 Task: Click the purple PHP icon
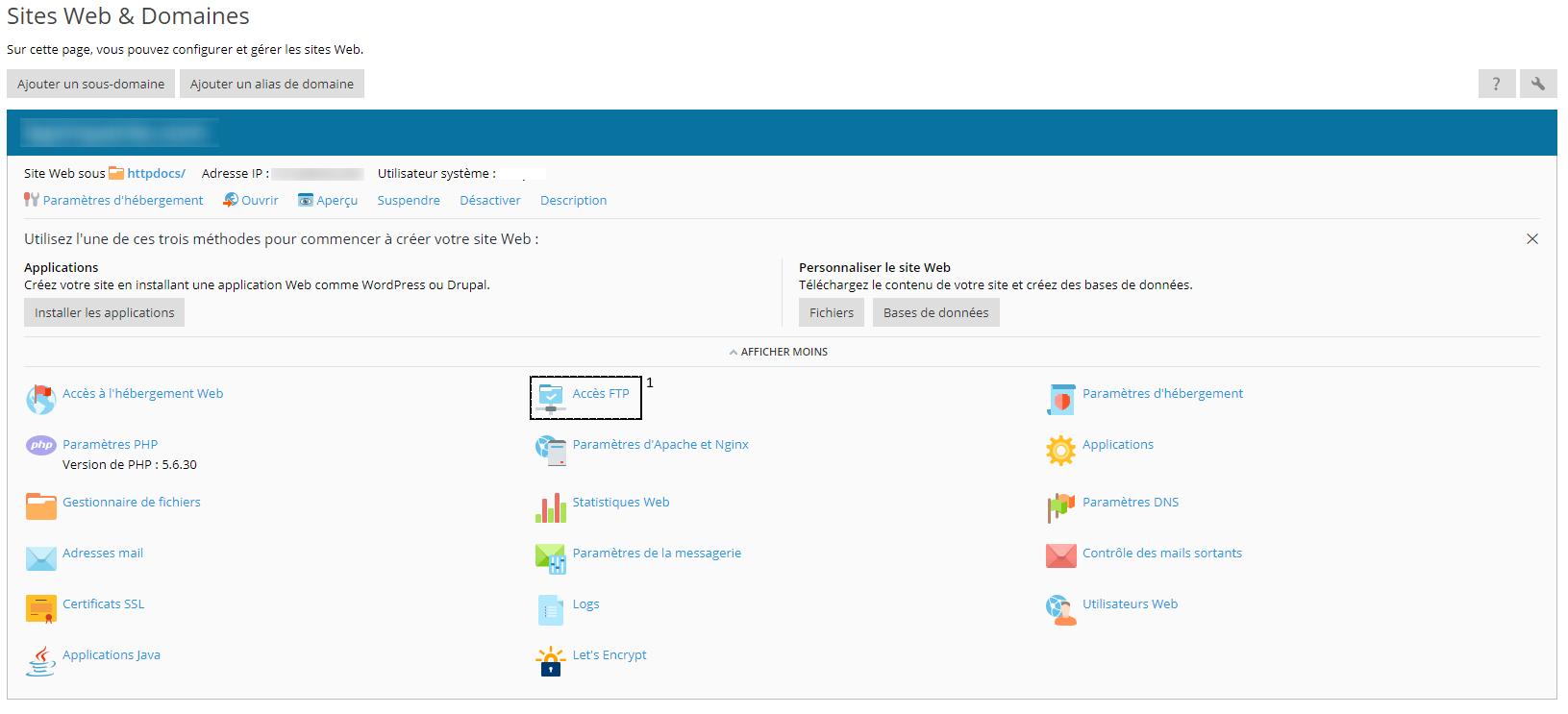tap(40, 445)
